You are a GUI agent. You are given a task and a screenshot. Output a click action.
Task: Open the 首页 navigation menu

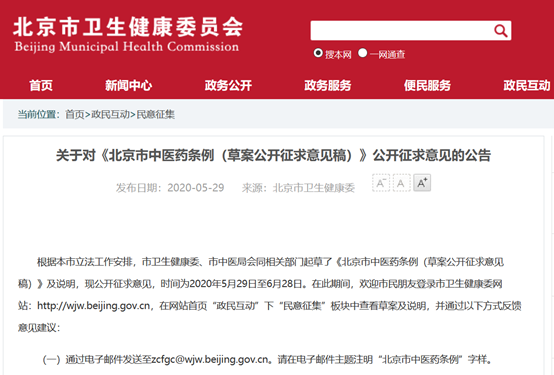(41, 86)
